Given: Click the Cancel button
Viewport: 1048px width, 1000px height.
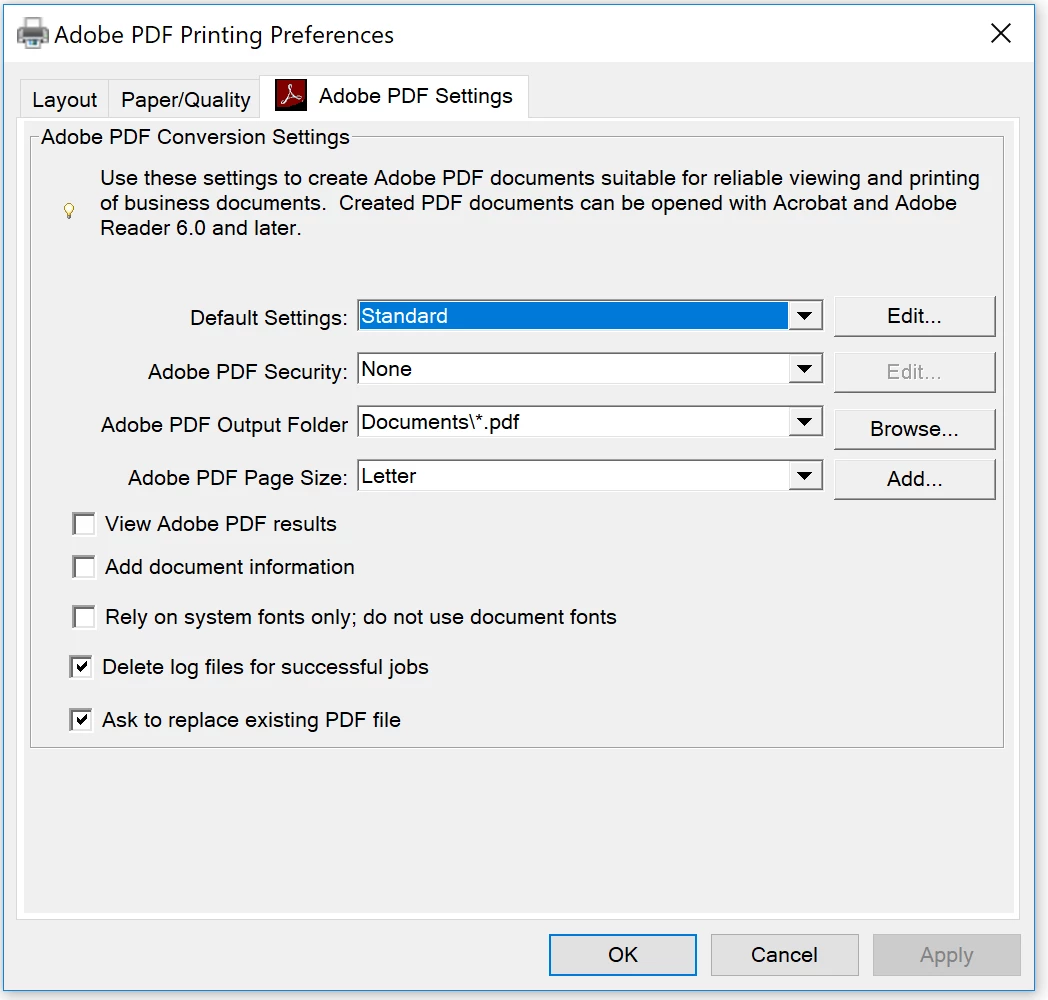Looking at the screenshot, I should 785,955.
